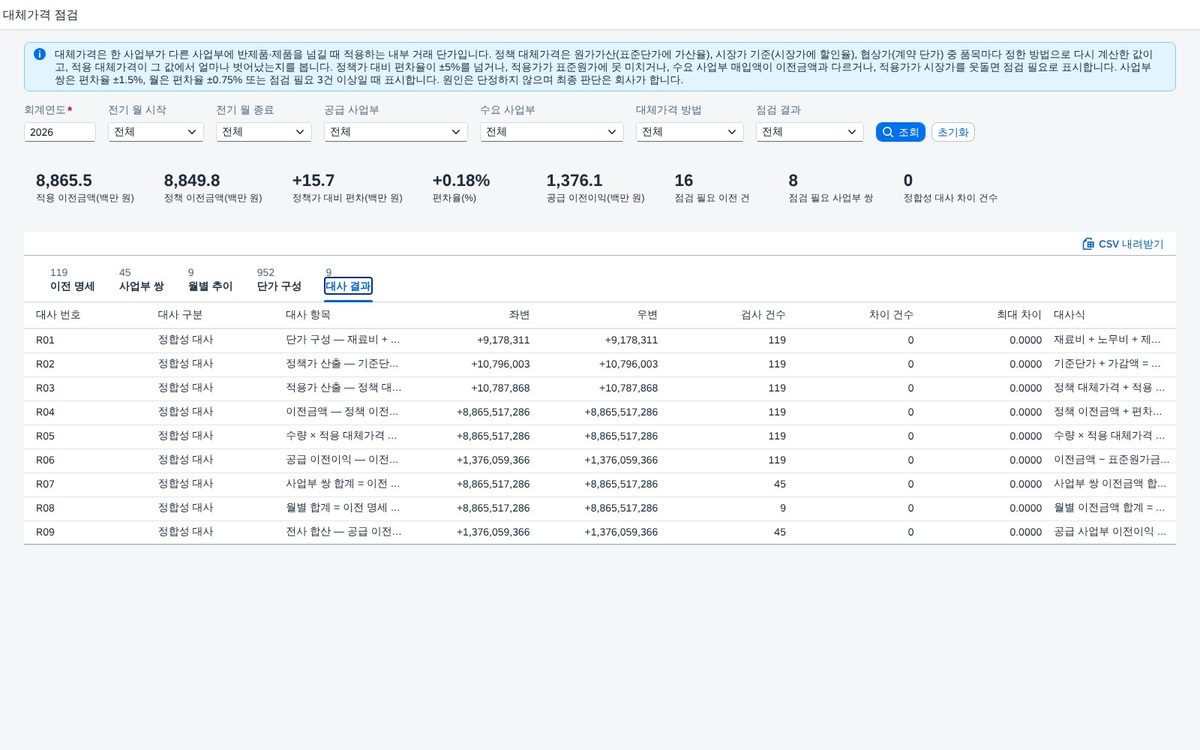Select row R02 in the table

point(600,364)
